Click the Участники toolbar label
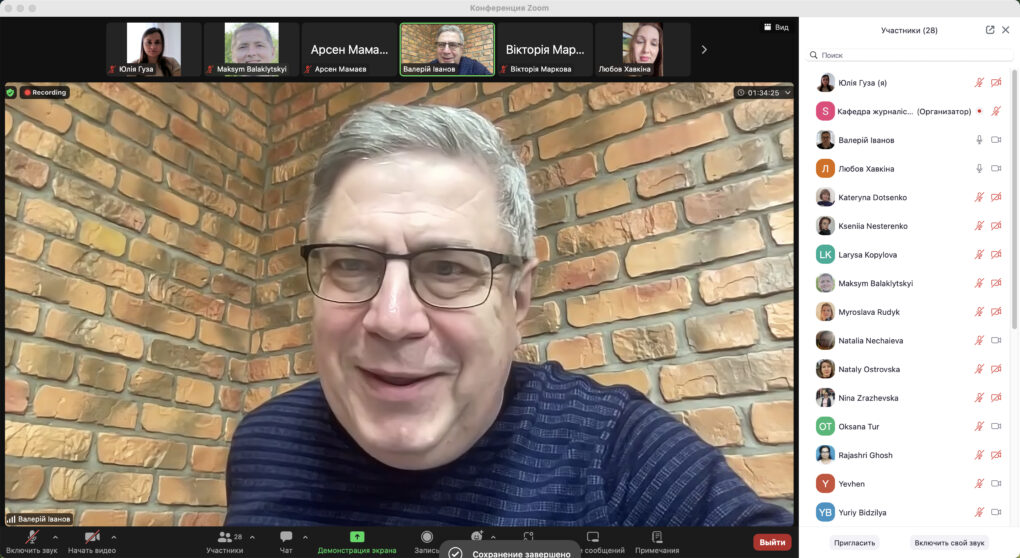 (x=224, y=550)
